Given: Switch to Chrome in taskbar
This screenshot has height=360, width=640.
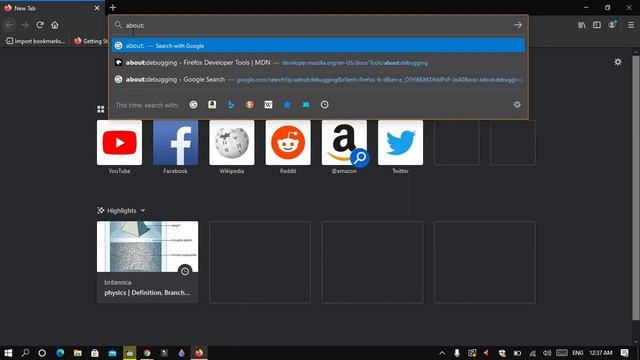Looking at the screenshot, I should 147,353.
